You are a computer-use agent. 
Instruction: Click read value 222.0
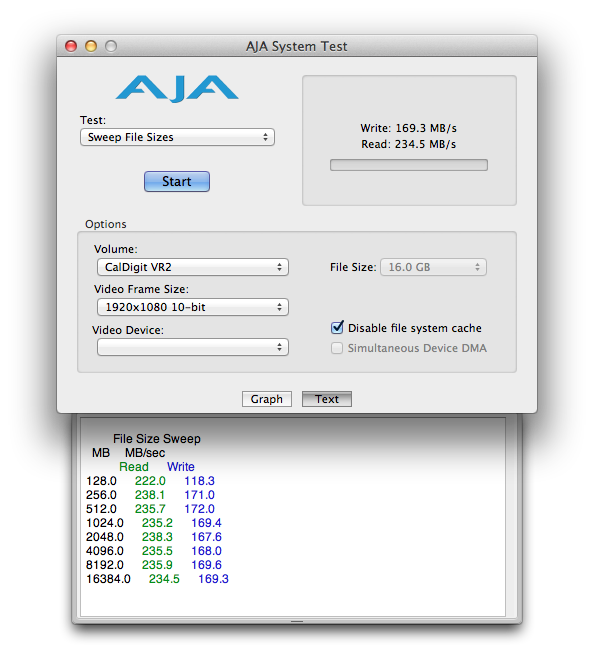coord(150,481)
